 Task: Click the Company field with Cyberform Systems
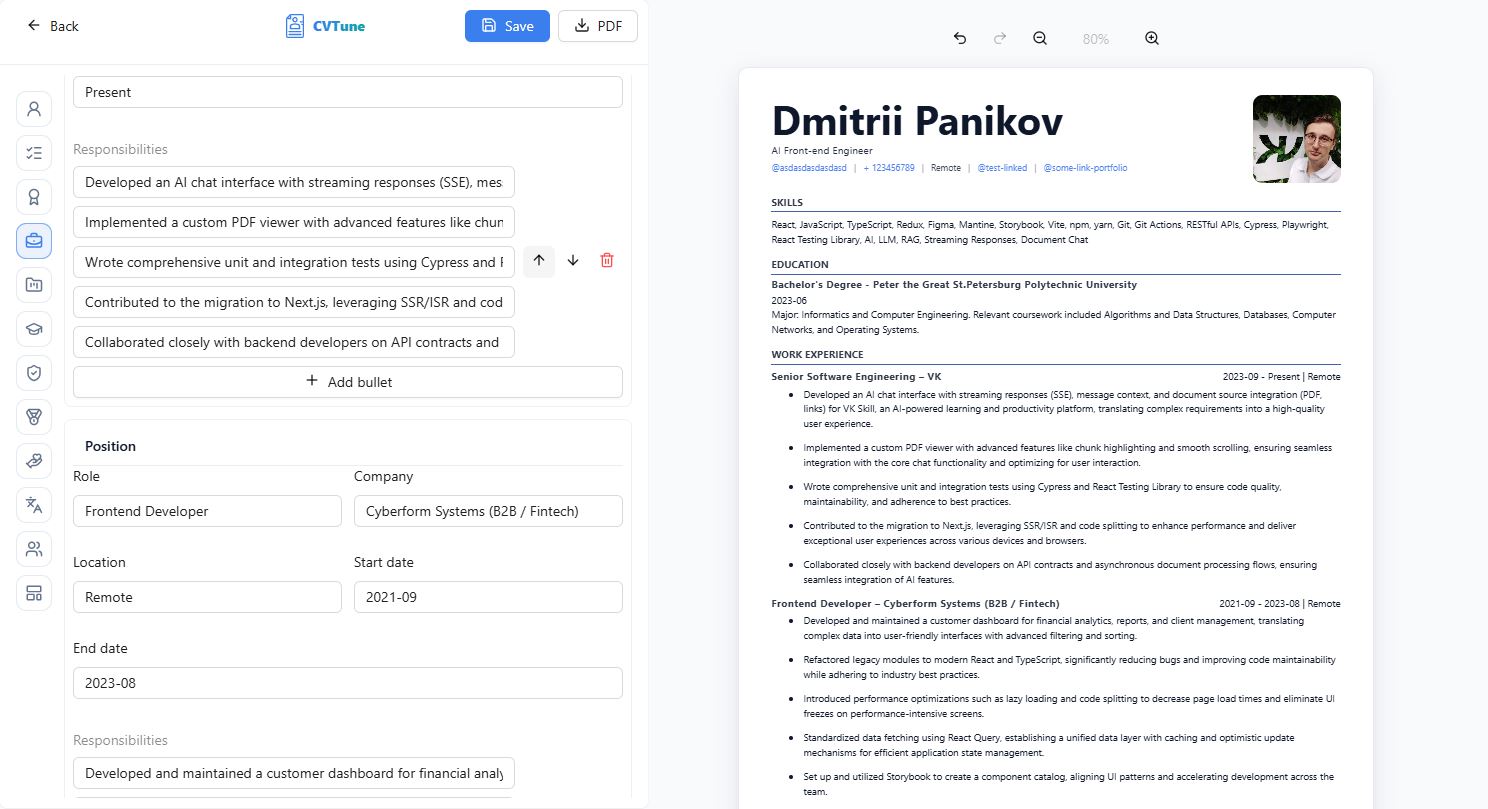(x=488, y=511)
